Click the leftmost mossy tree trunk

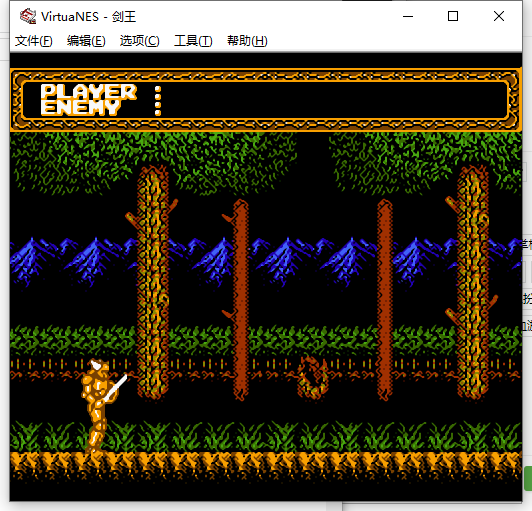[x=153, y=281]
